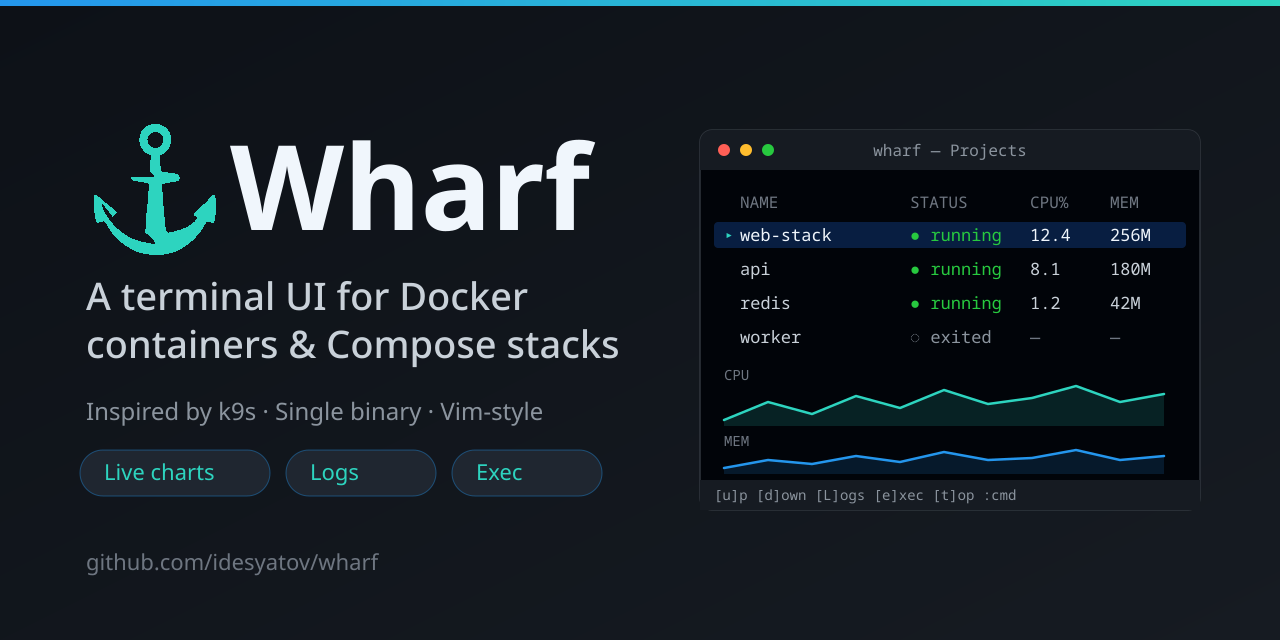Click the "wharf — Projects" window title

click(950, 151)
